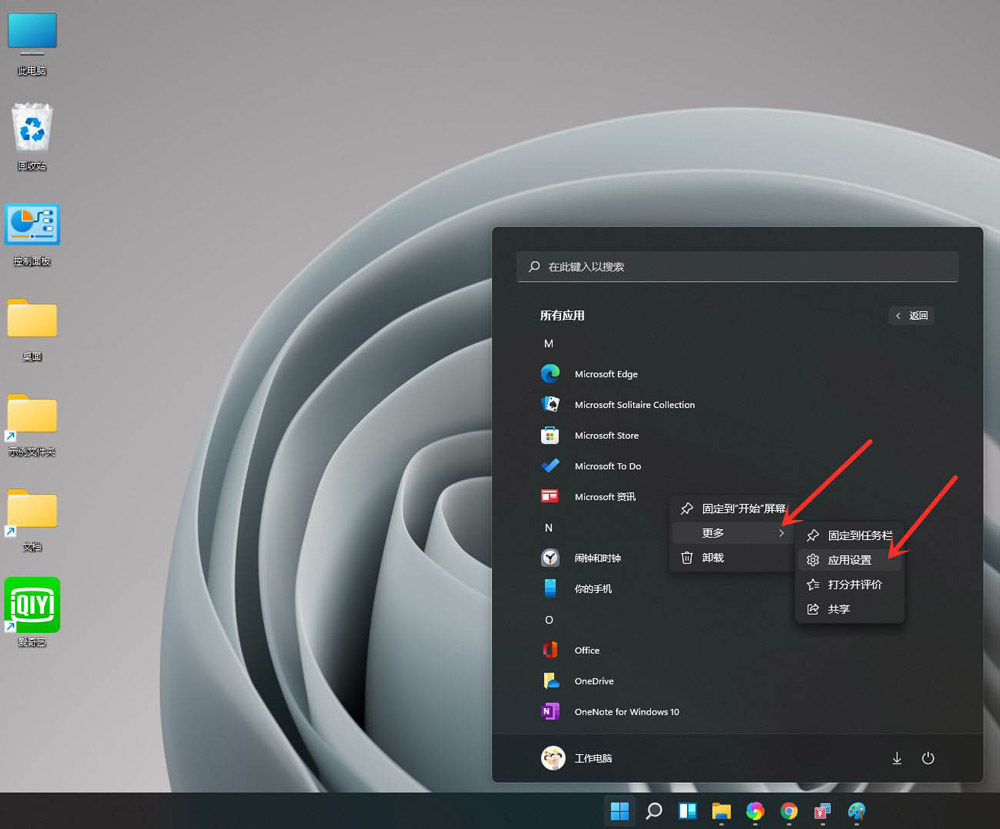Click the Office app icon

tap(550, 650)
